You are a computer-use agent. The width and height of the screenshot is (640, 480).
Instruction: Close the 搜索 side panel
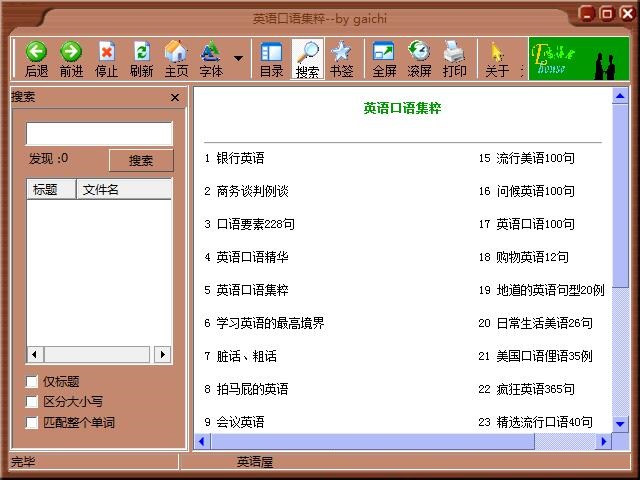[175, 98]
